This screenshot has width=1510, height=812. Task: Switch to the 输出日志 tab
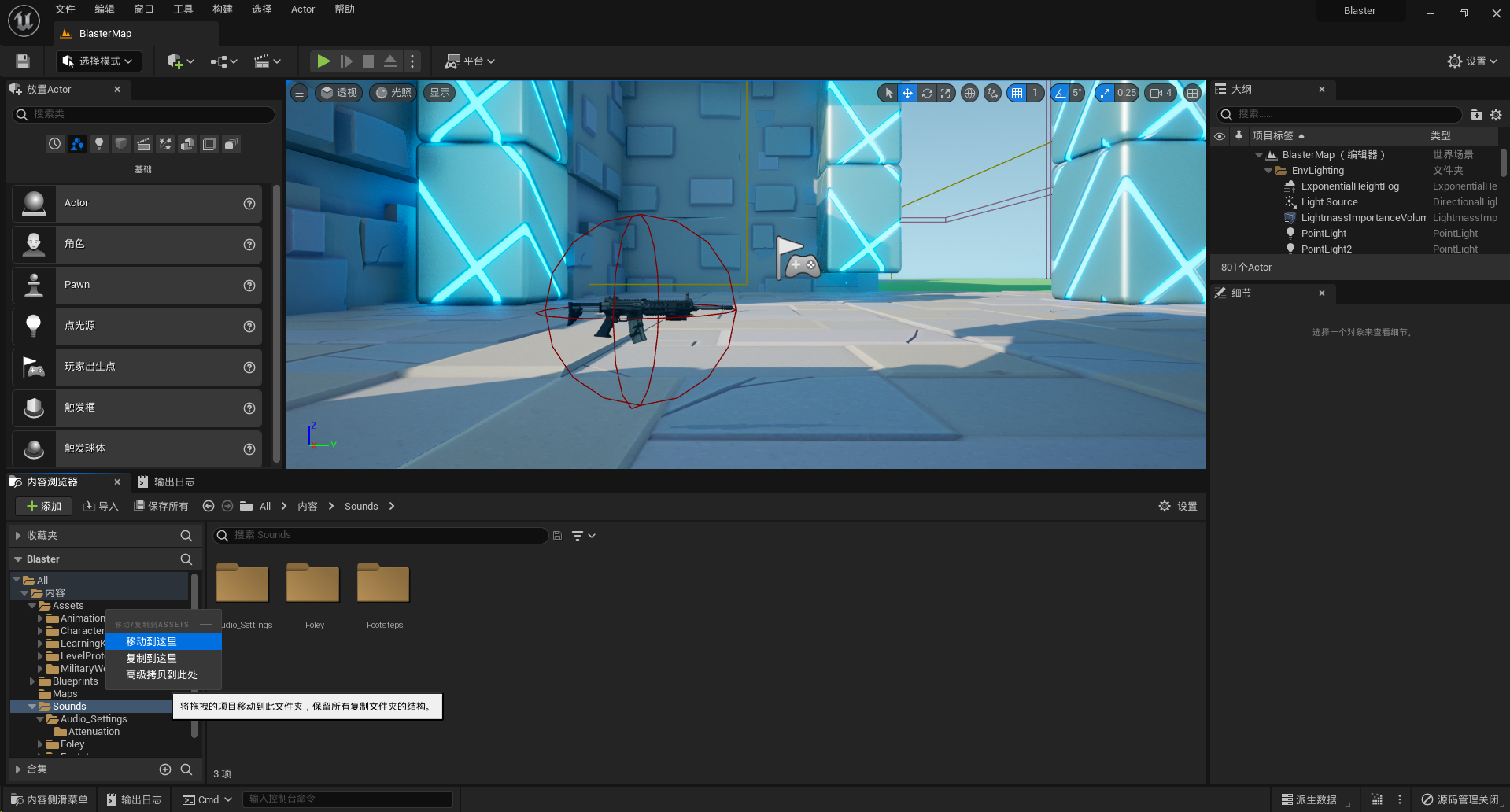point(166,482)
